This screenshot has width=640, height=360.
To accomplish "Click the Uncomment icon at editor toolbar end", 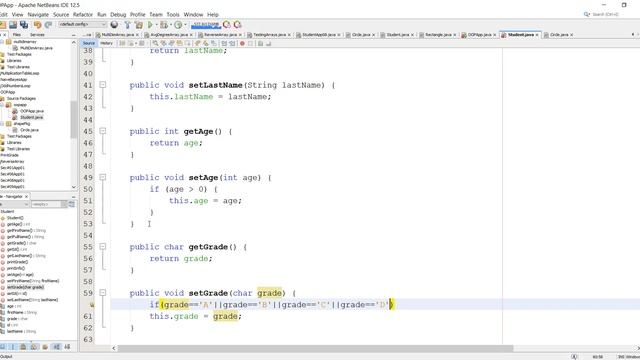I will click(269, 43).
